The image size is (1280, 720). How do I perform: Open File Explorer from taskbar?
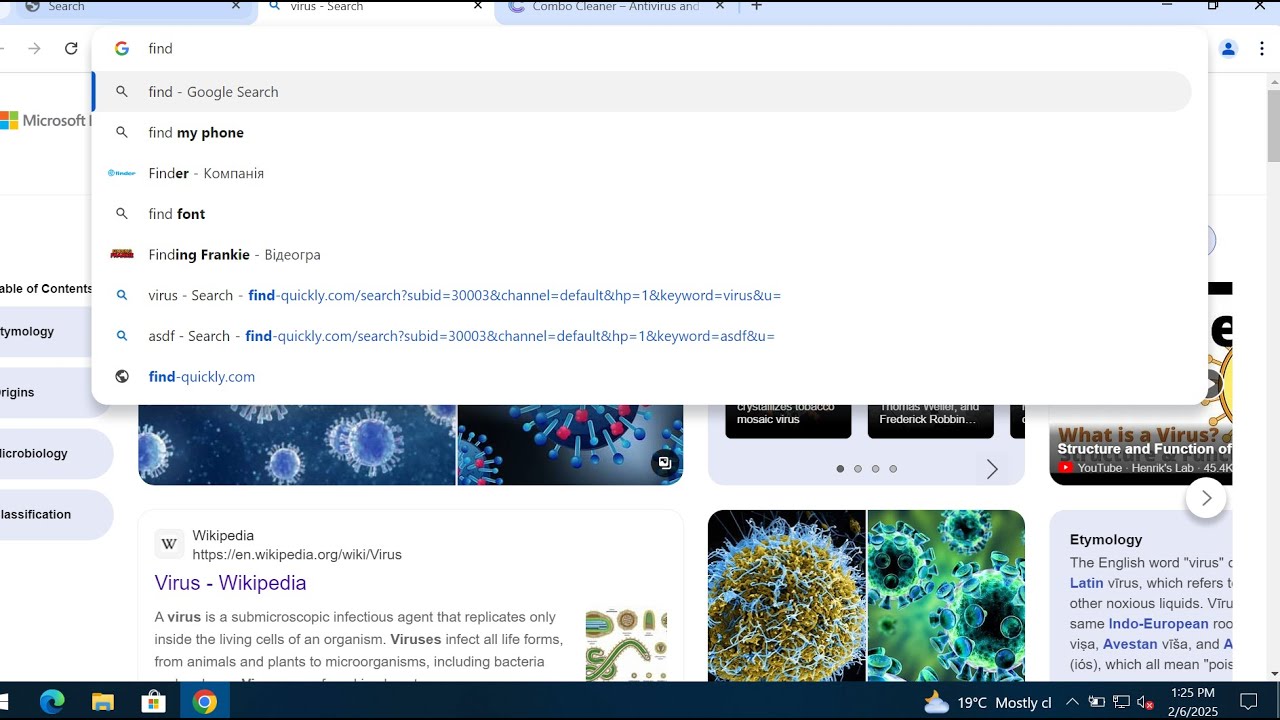pyautogui.click(x=103, y=702)
